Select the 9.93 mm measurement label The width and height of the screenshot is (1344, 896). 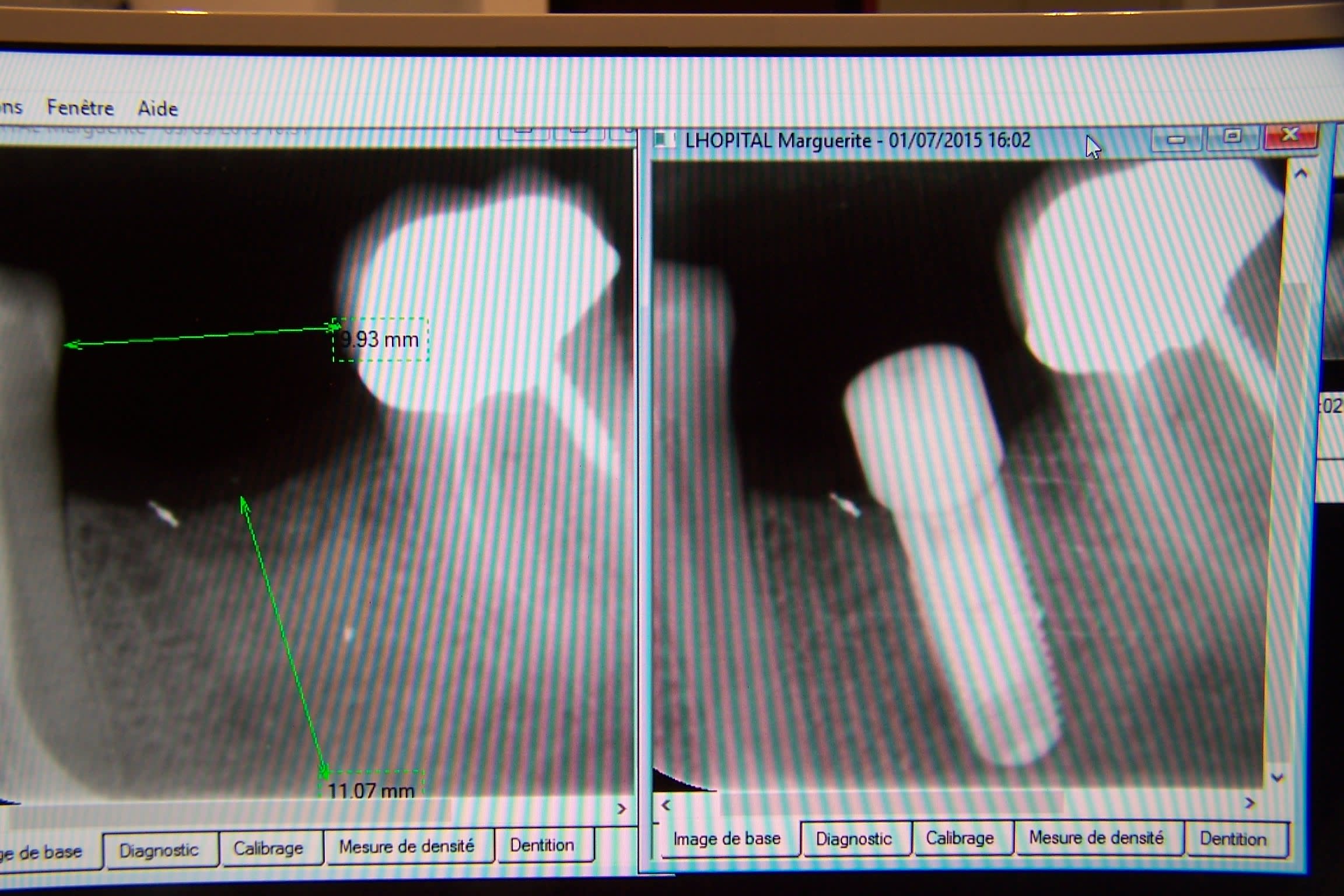380,339
